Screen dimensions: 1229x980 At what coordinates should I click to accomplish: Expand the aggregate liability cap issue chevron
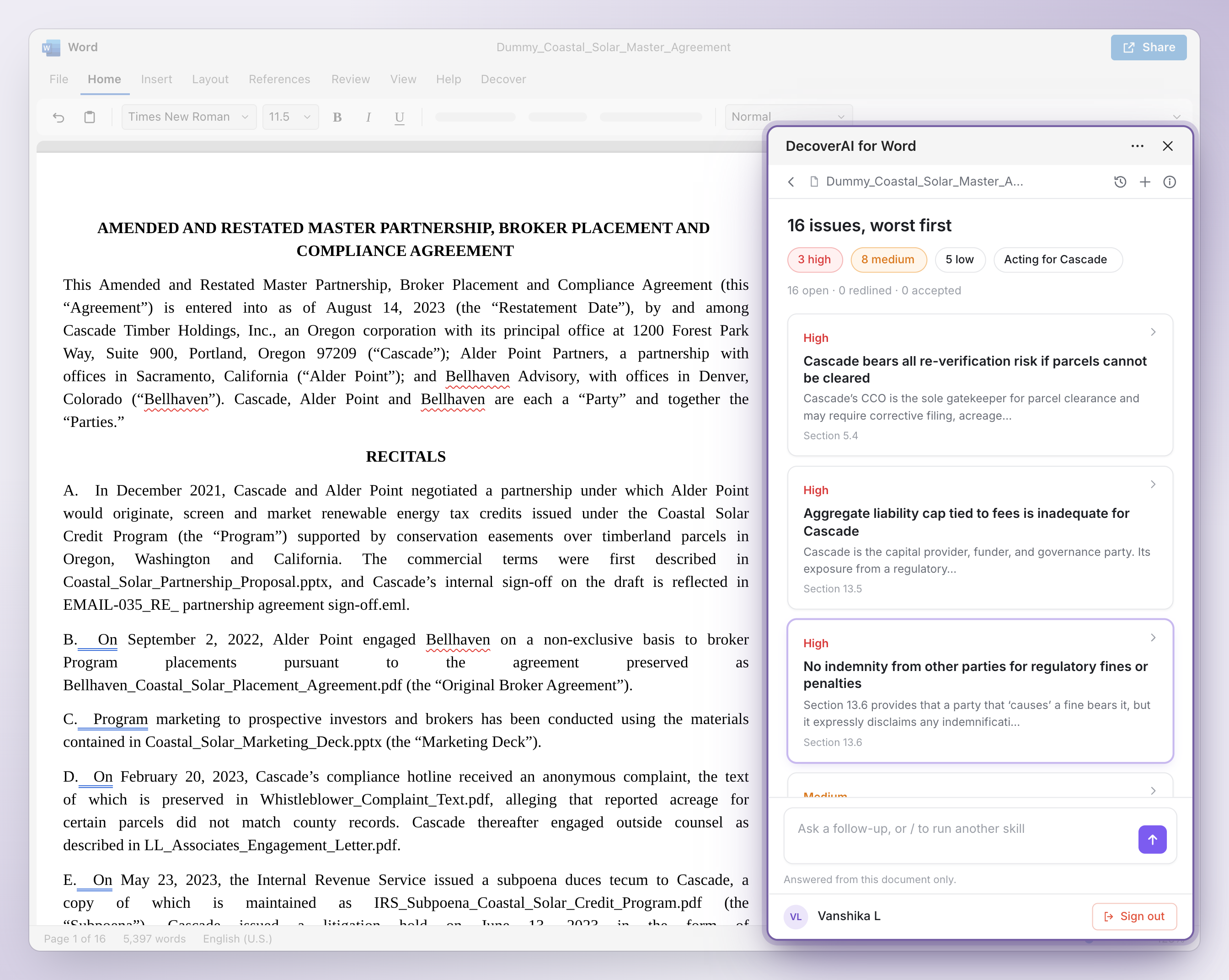point(1153,485)
